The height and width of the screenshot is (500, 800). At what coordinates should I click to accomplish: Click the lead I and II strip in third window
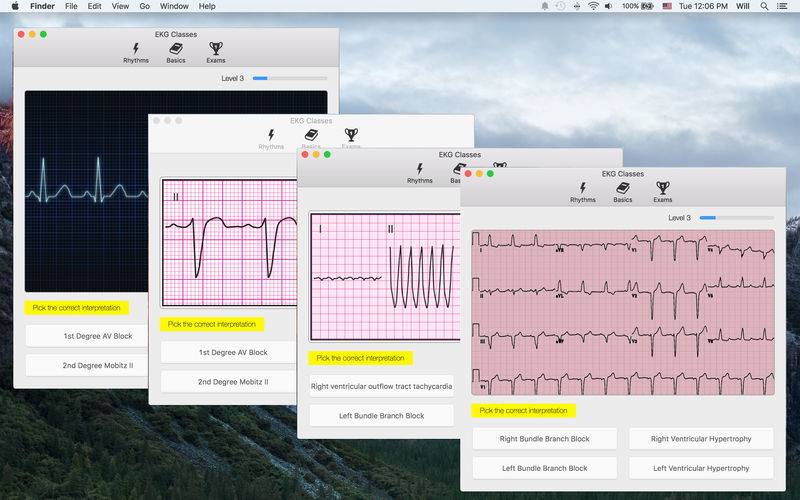pyautogui.click(x=385, y=277)
